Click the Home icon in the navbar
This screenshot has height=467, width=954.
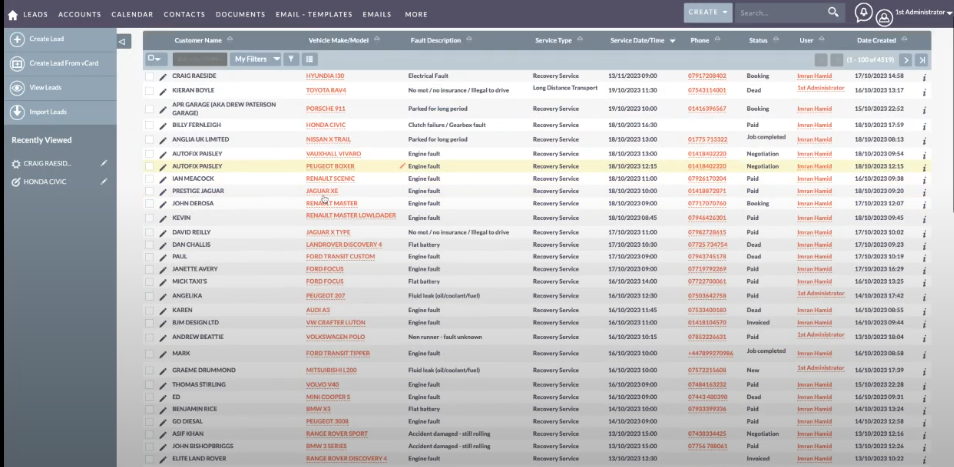tap(13, 14)
